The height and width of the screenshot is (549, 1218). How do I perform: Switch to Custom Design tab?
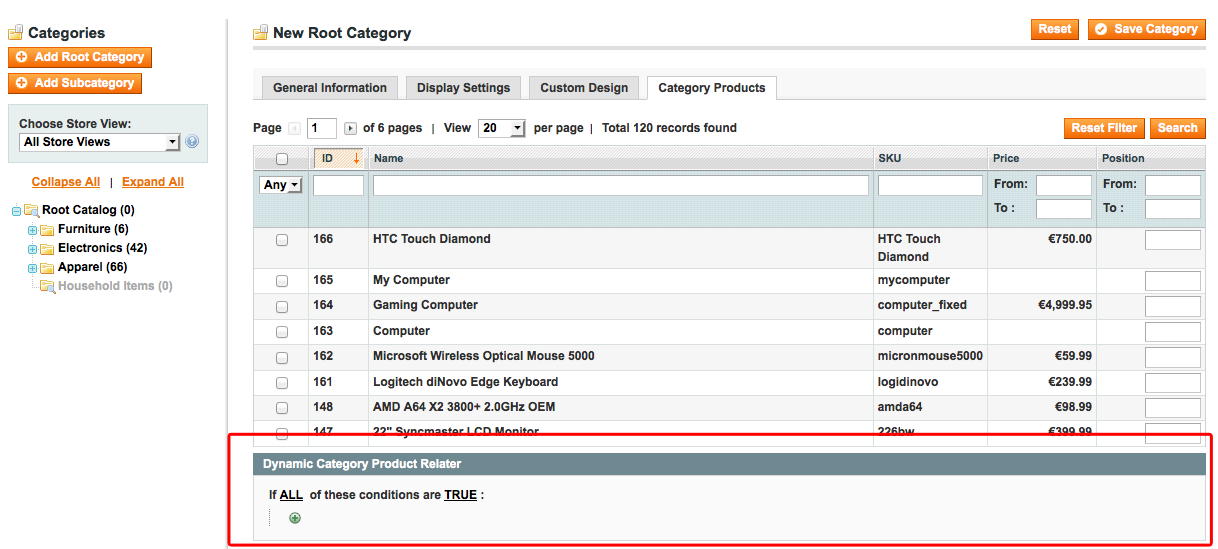584,88
